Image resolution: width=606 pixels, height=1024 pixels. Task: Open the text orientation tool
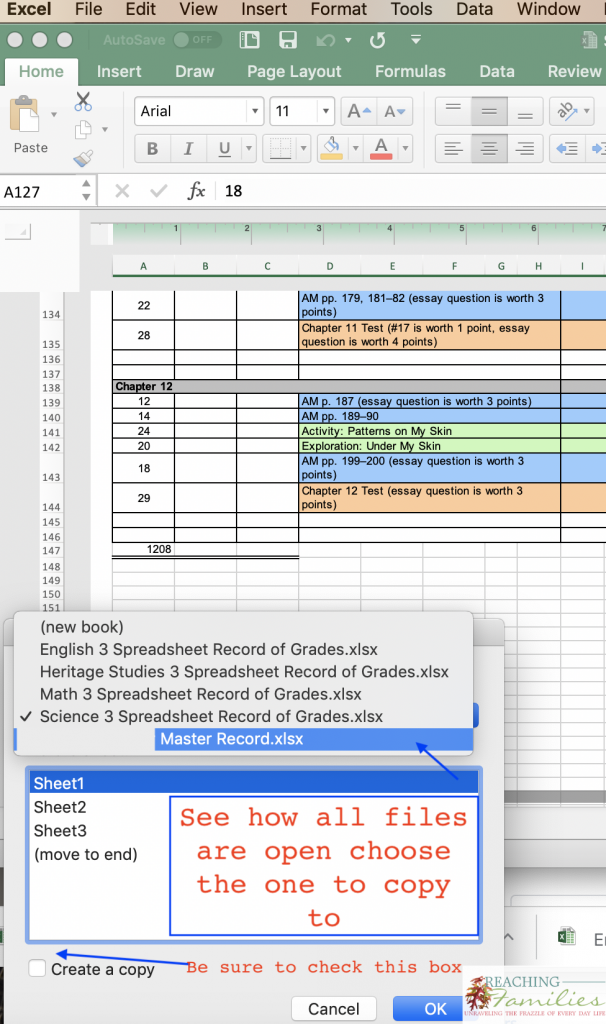pos(566,111)
